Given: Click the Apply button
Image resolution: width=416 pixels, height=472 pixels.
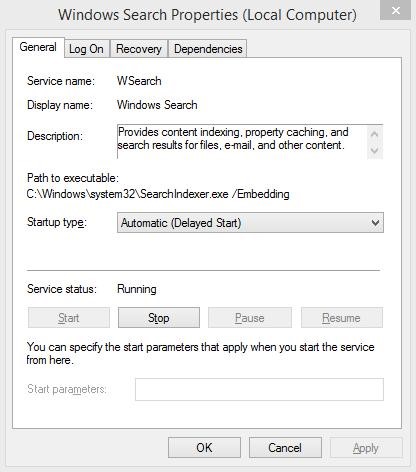Looking at the screenshot, I should [366, 448].
